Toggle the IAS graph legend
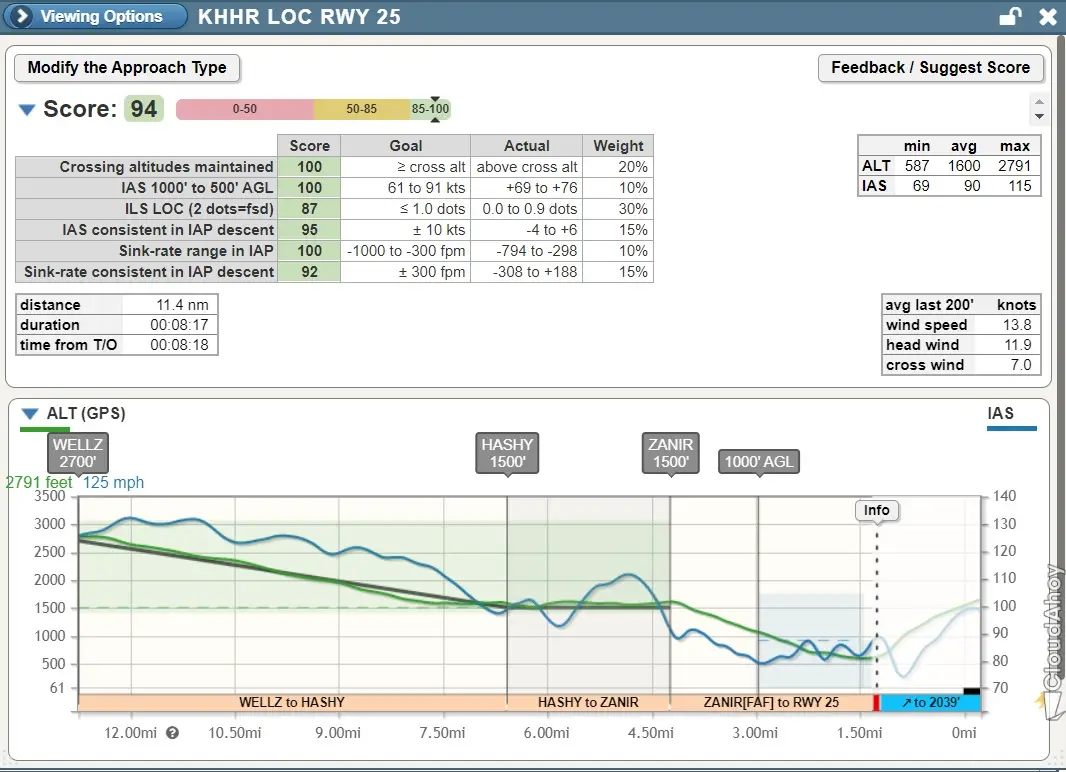This screenshot has height=772, width=1066. coord(1000,414)
